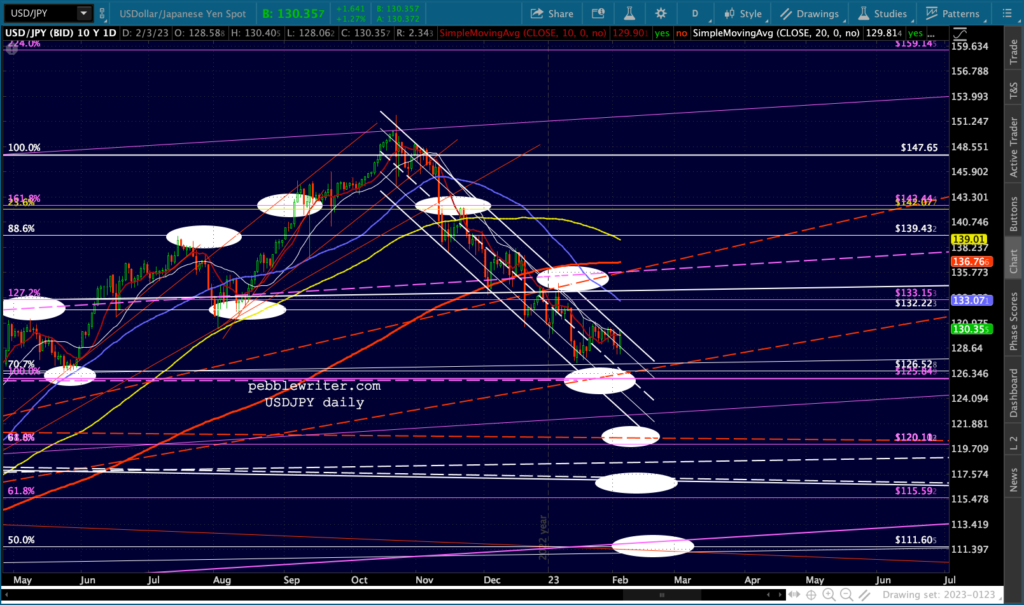
Task: Expand the USD/JPY symbol dropdown
Action: (84, 14)
